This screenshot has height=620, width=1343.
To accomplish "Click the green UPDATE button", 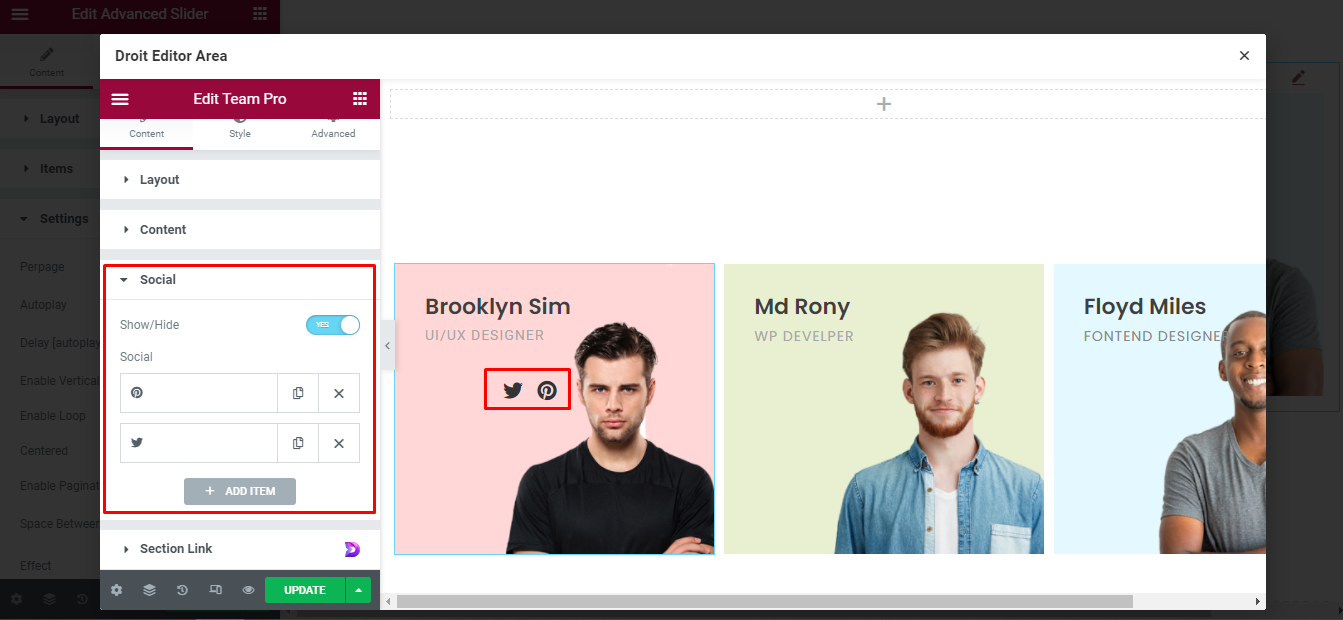I will [305, 590].
